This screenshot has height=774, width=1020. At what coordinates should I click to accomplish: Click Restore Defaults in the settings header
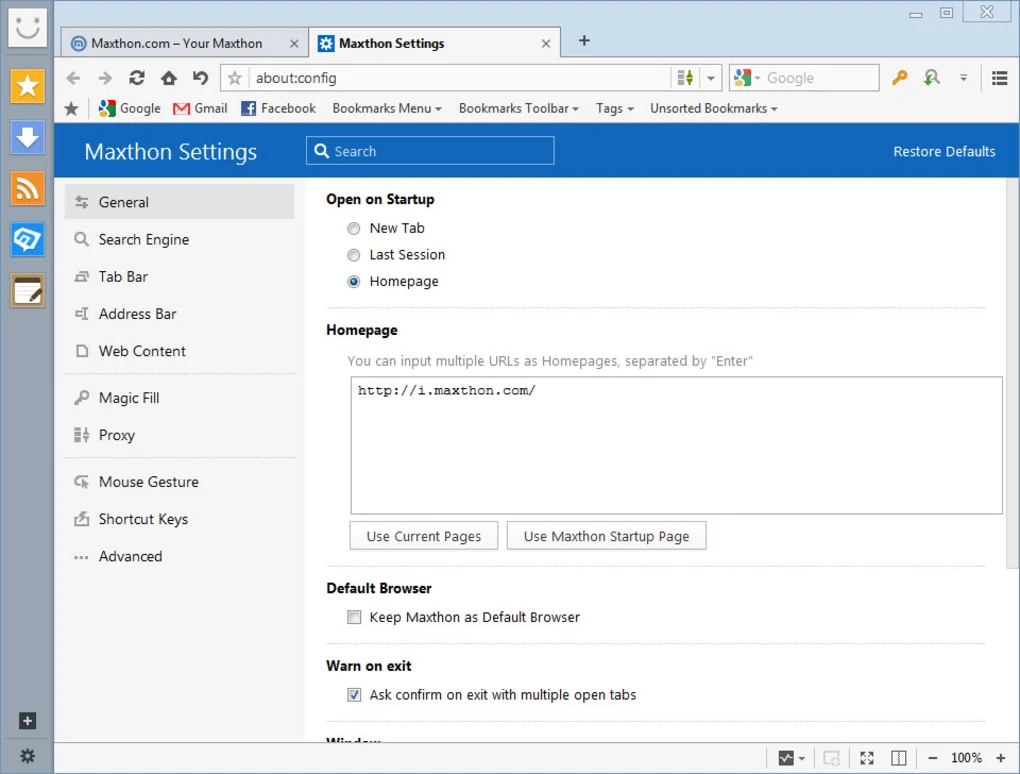coord(943,151)
